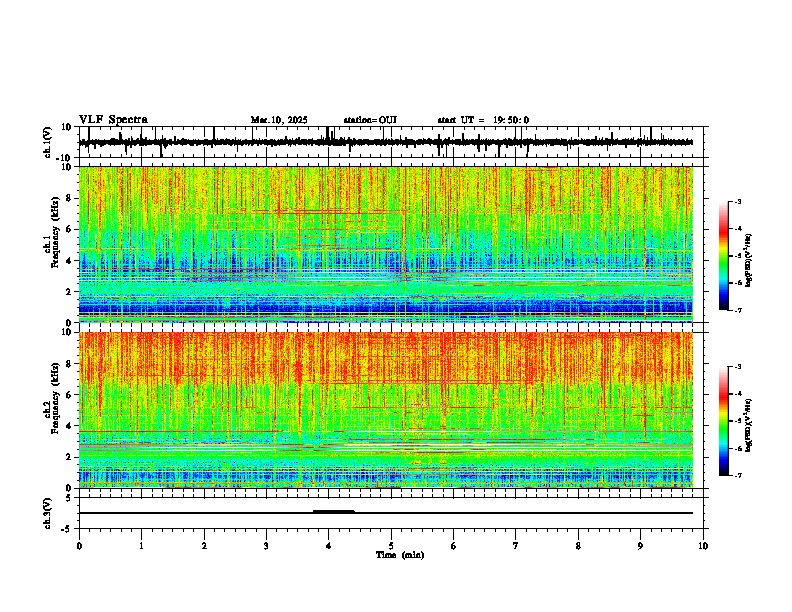
Task: Click the "-7" label on ch.2 color scale
Action: coord(738,475)
